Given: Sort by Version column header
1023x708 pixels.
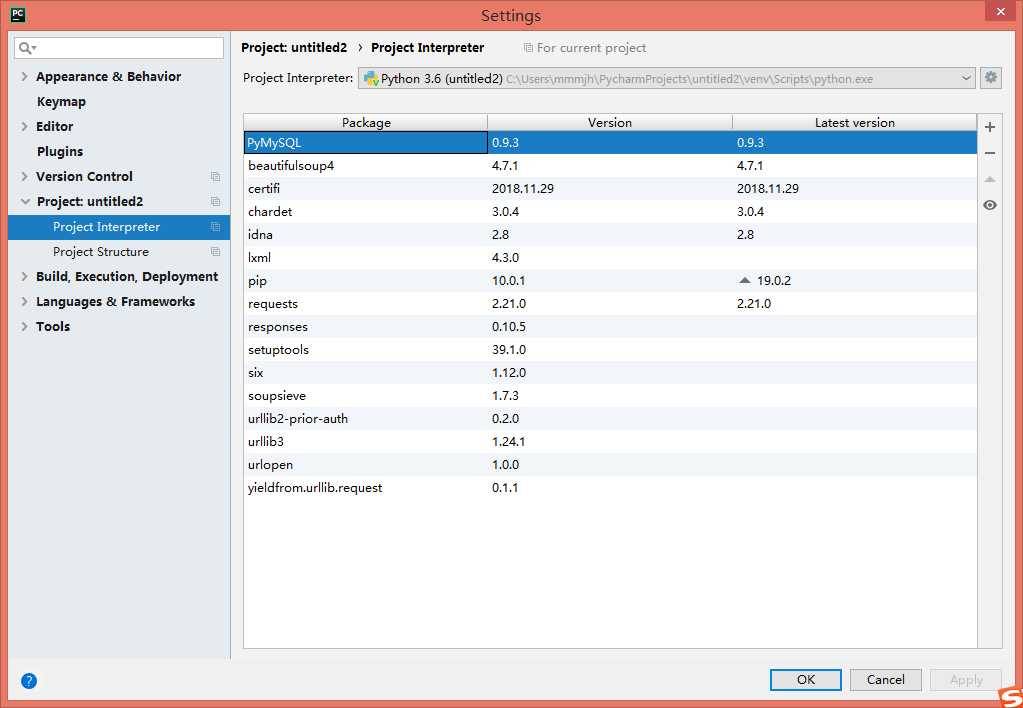Looking at the screenshot, I should 610,123.
